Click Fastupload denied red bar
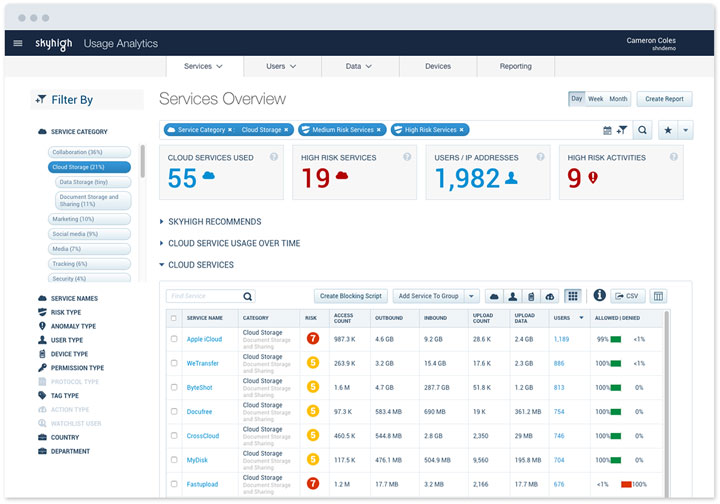Image resolution: width=720 pixels, height=504 pixels. click(626, 484)
